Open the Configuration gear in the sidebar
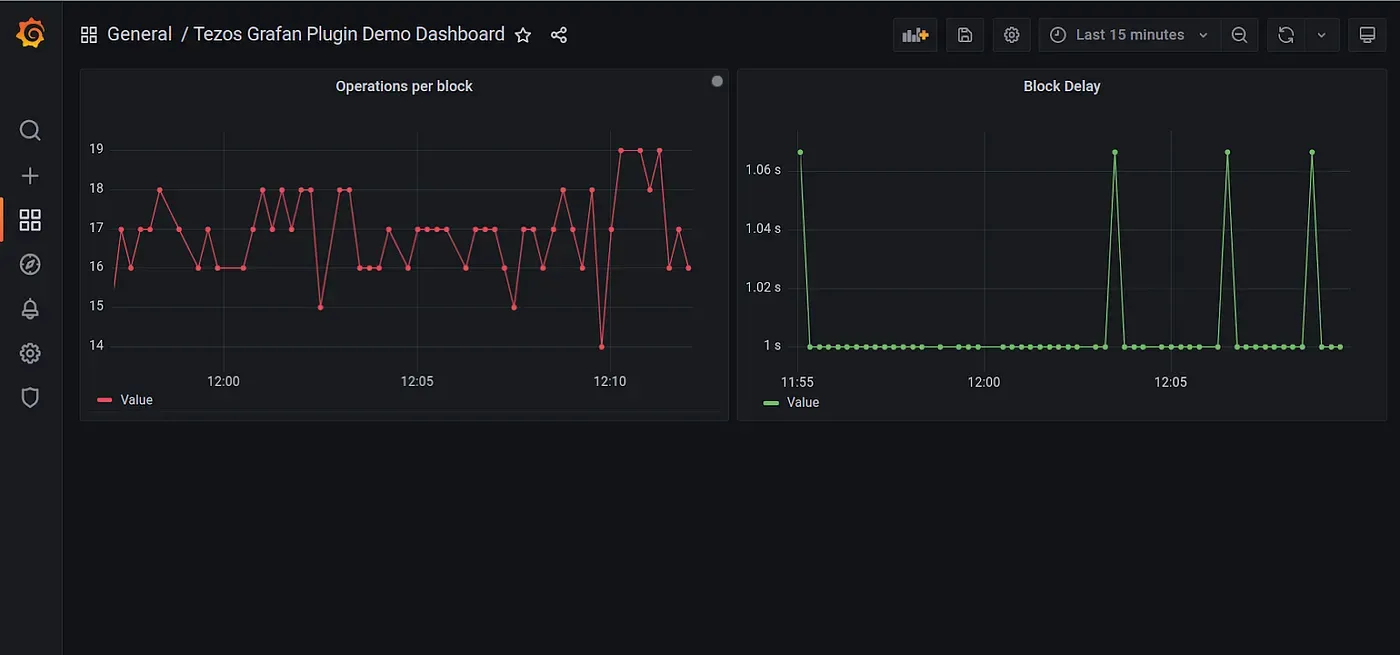The image size is (1400, 655). click(x=30, y=353)
